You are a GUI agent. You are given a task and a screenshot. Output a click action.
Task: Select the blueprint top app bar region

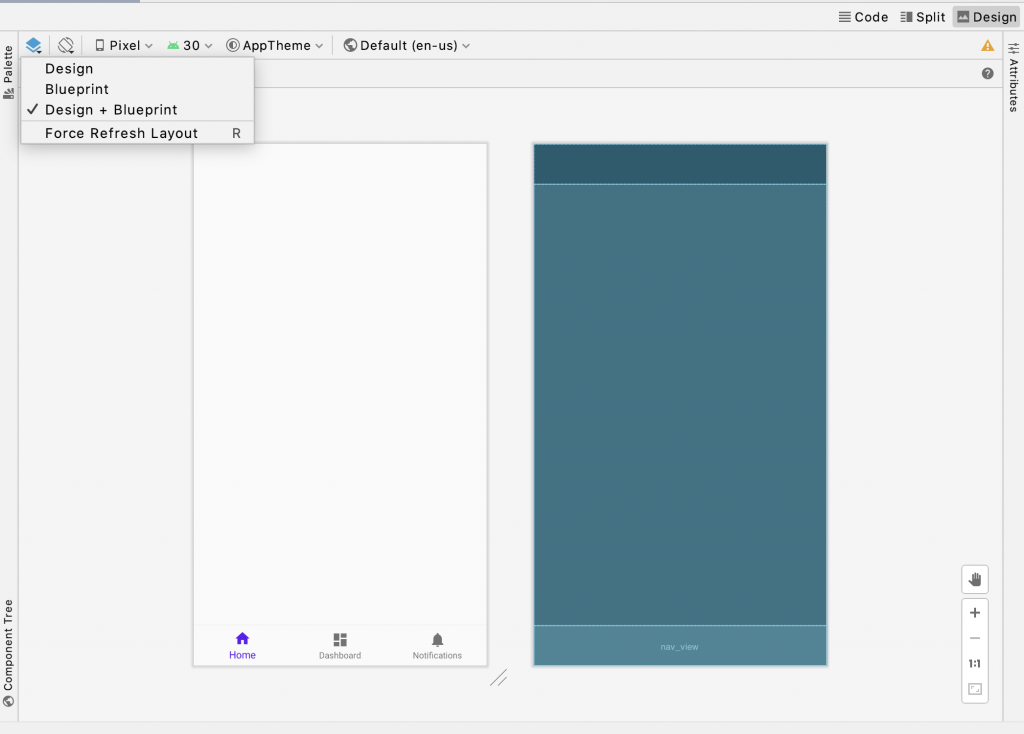coord(680,164)
